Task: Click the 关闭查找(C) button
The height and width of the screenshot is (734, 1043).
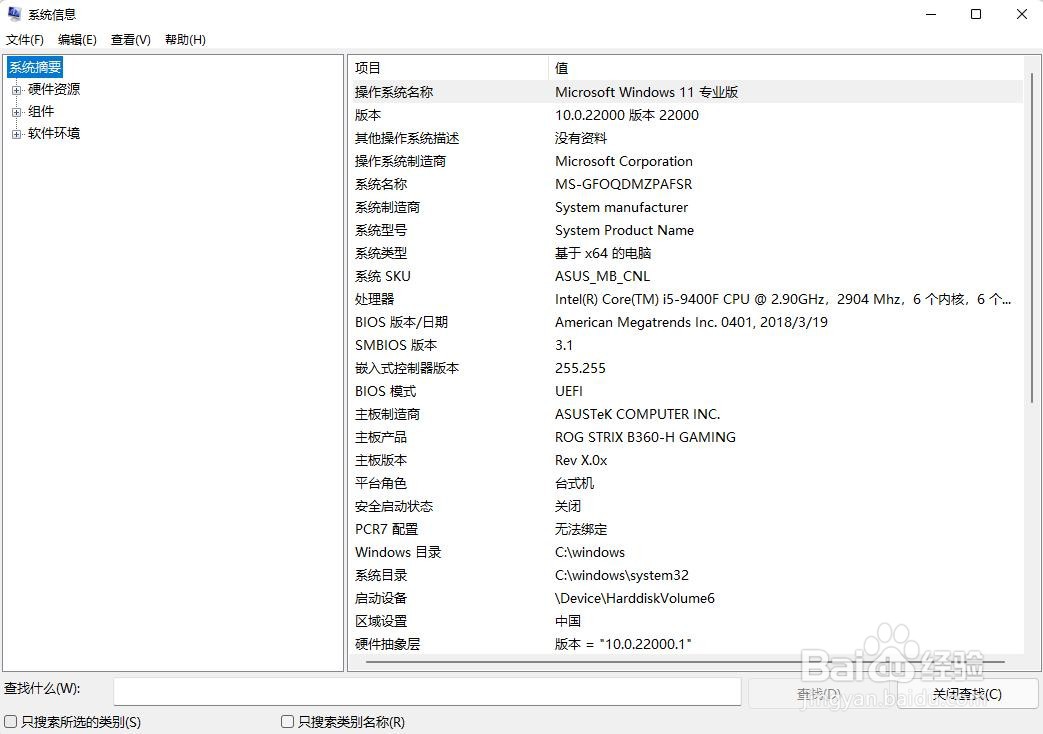Action: [x=967, y=694]
